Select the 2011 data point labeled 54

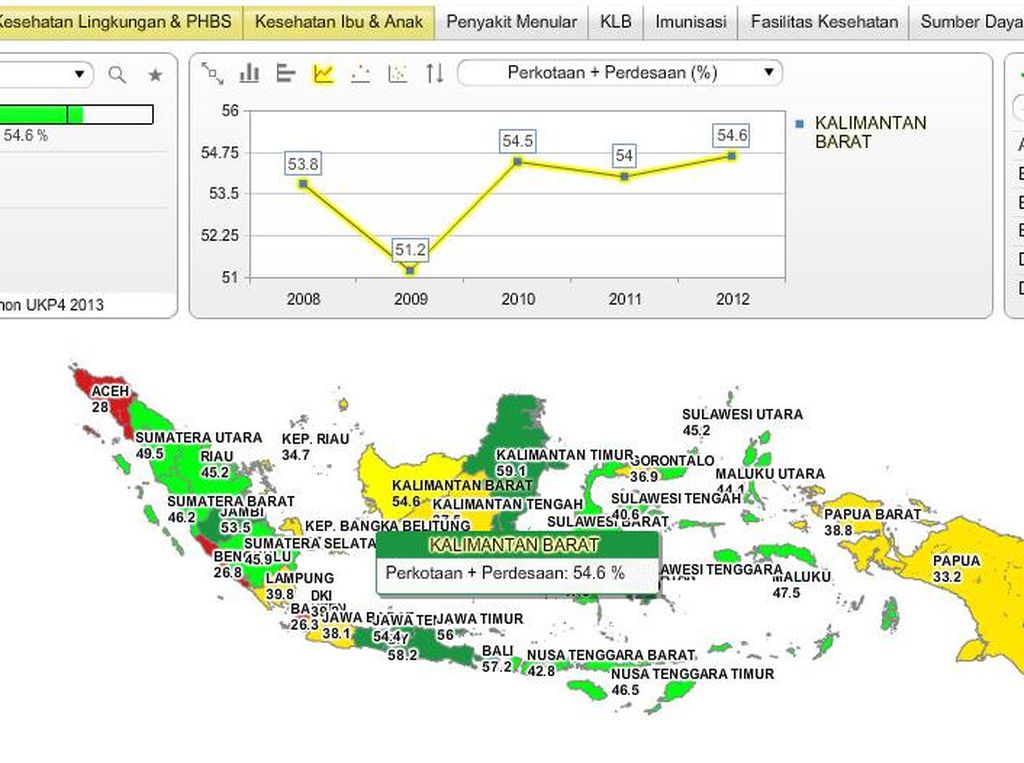pos(625,176)
